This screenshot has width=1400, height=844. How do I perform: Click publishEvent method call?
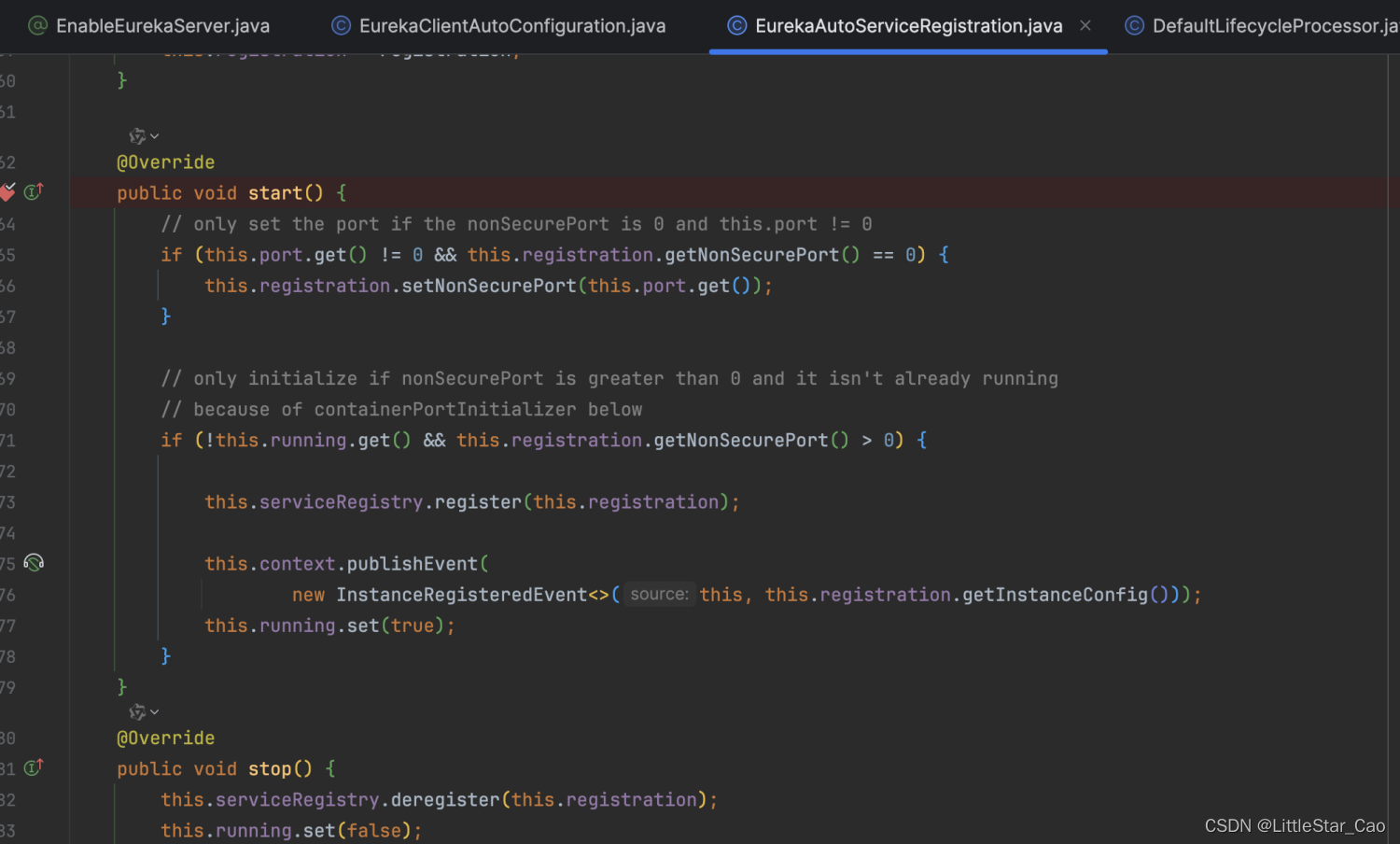[x=413, y=564]
